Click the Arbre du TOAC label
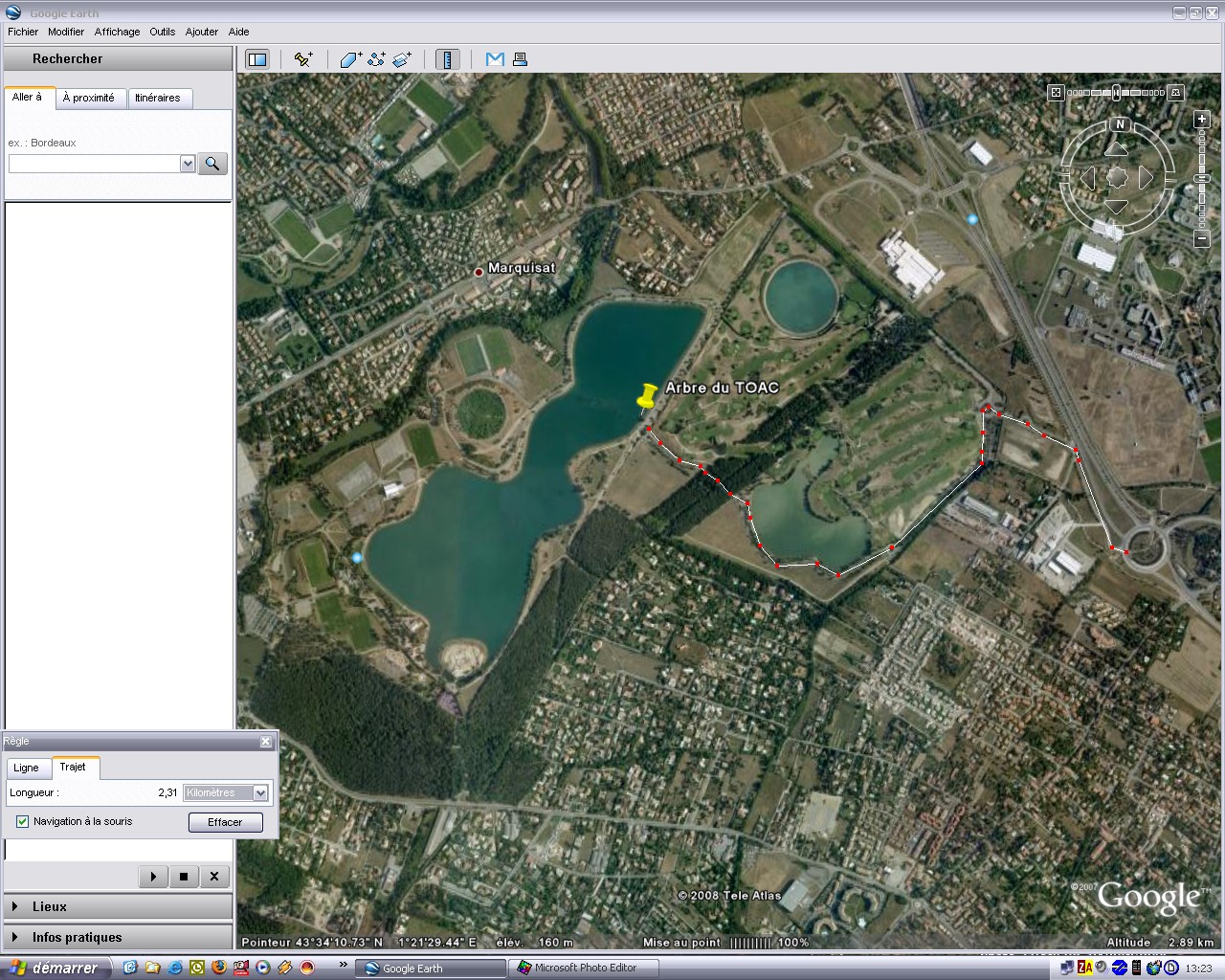 [x=722, y=388]
